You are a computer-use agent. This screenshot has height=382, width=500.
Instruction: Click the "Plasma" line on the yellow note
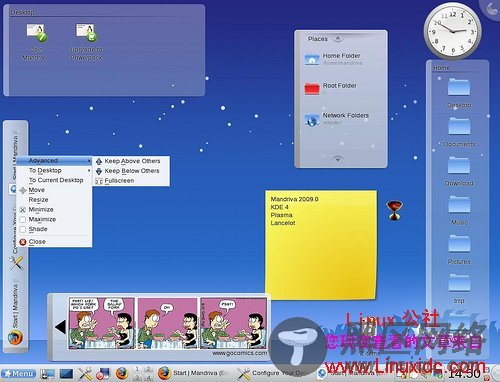281,215
